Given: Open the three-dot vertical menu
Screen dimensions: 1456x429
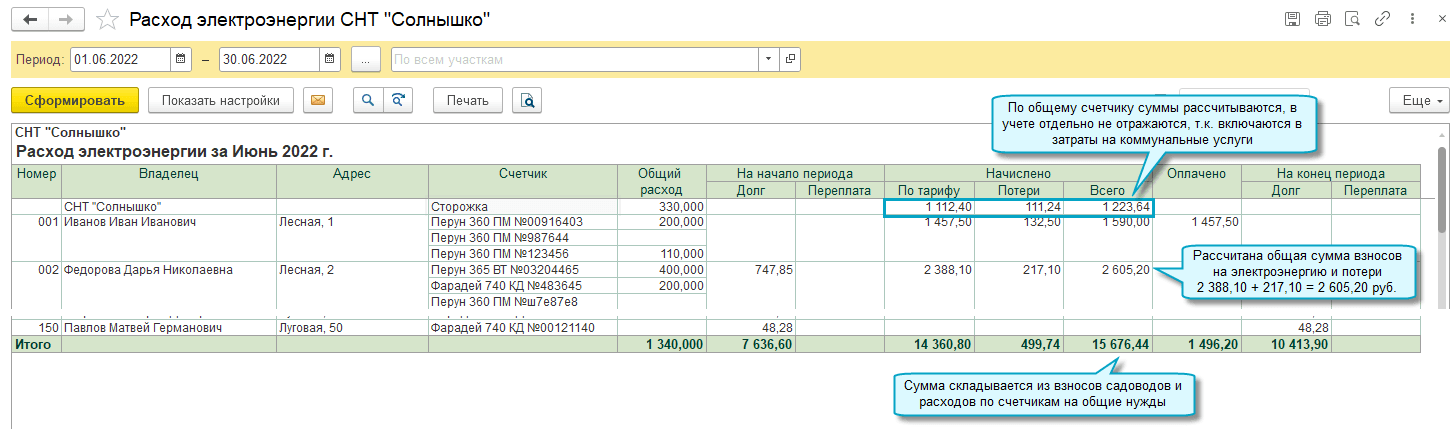Looking at the screenshot, I should [x=1413, y=19].
